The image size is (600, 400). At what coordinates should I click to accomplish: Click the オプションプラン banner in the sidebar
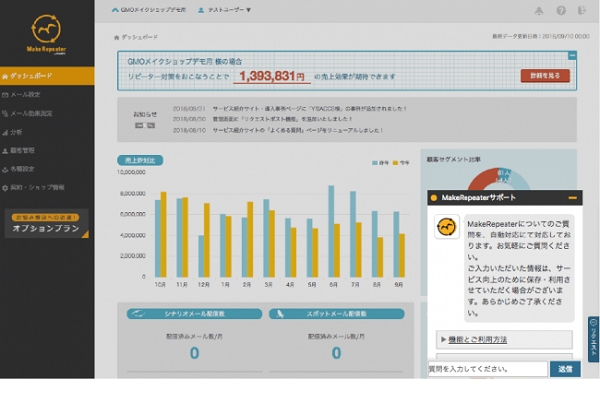click(x=46, y=224)
